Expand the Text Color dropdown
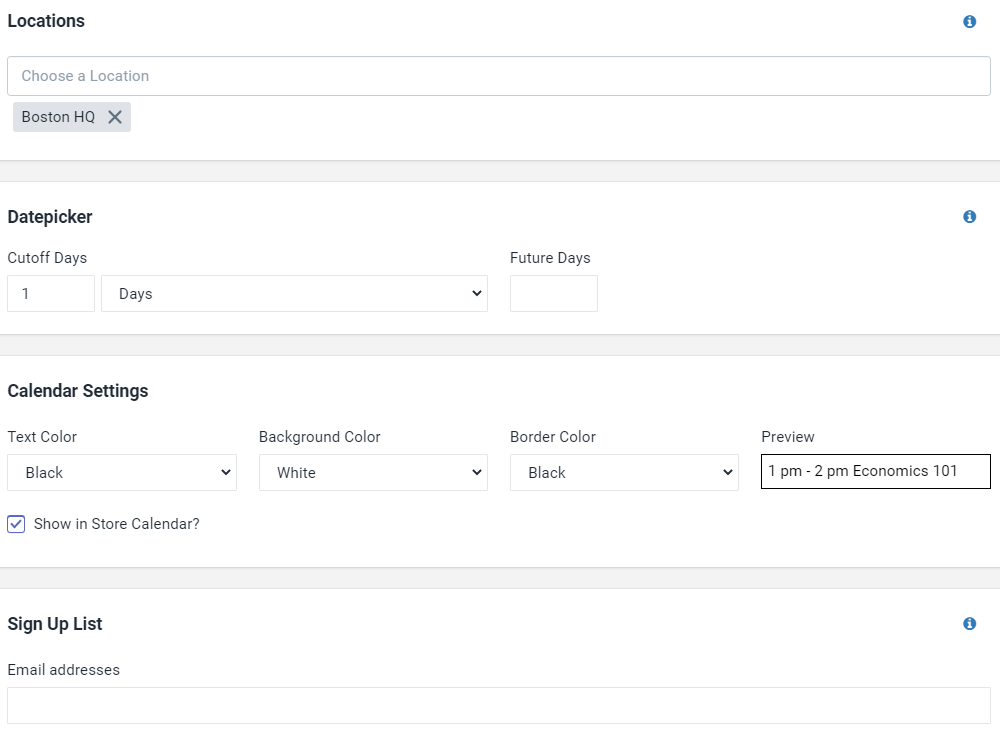This screenshot has height=734, width=1000. click(x=122, y=473)
